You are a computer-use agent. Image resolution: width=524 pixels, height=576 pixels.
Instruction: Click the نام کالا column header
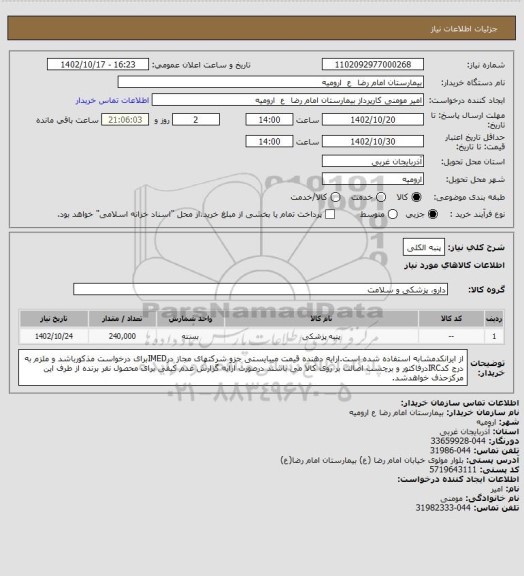point(321,318)
